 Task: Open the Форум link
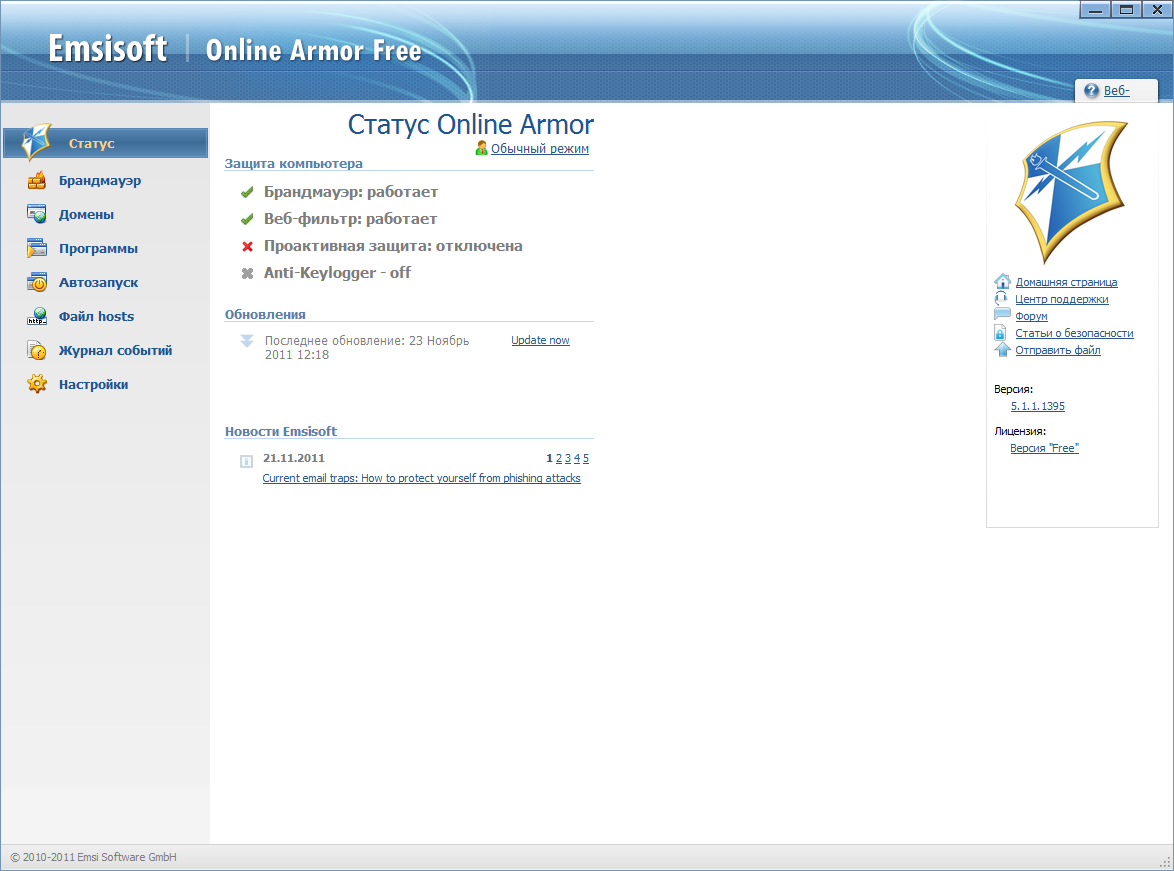coord(1031,316)
